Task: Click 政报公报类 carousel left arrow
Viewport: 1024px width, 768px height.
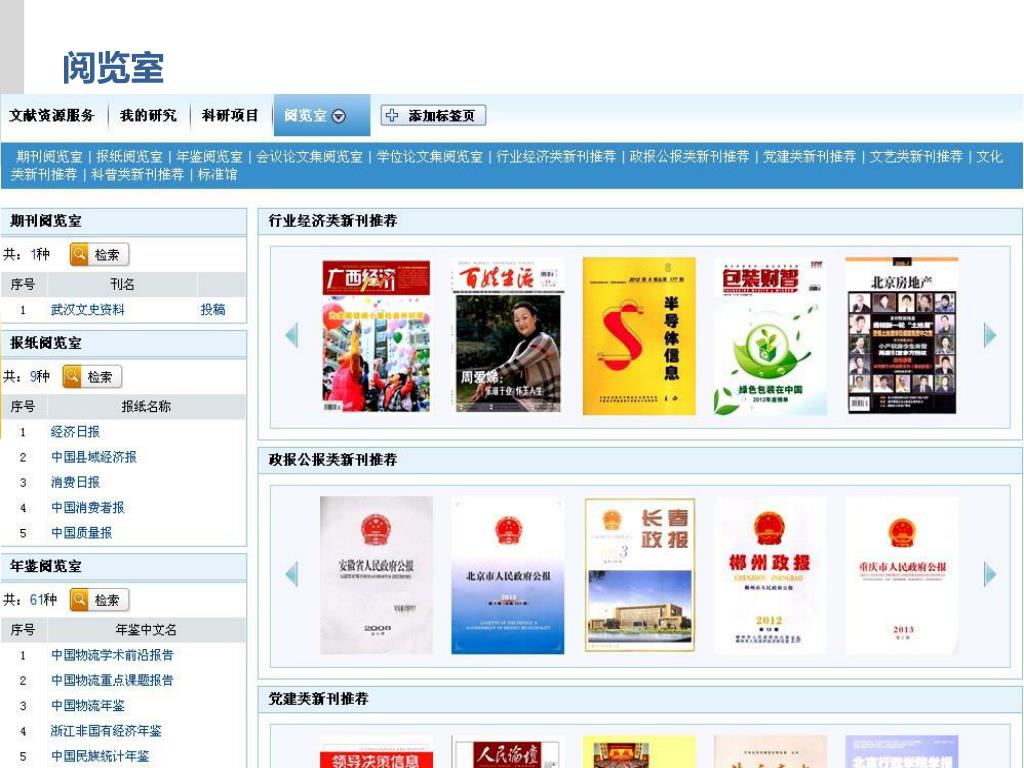Action: point(292,574)
